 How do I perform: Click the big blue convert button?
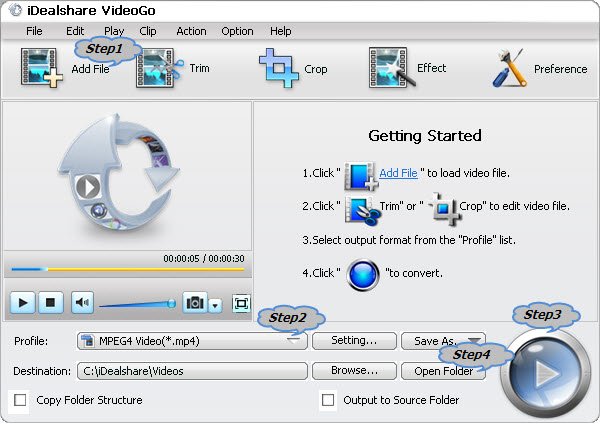pyautogui.click(x=546, y=372)
